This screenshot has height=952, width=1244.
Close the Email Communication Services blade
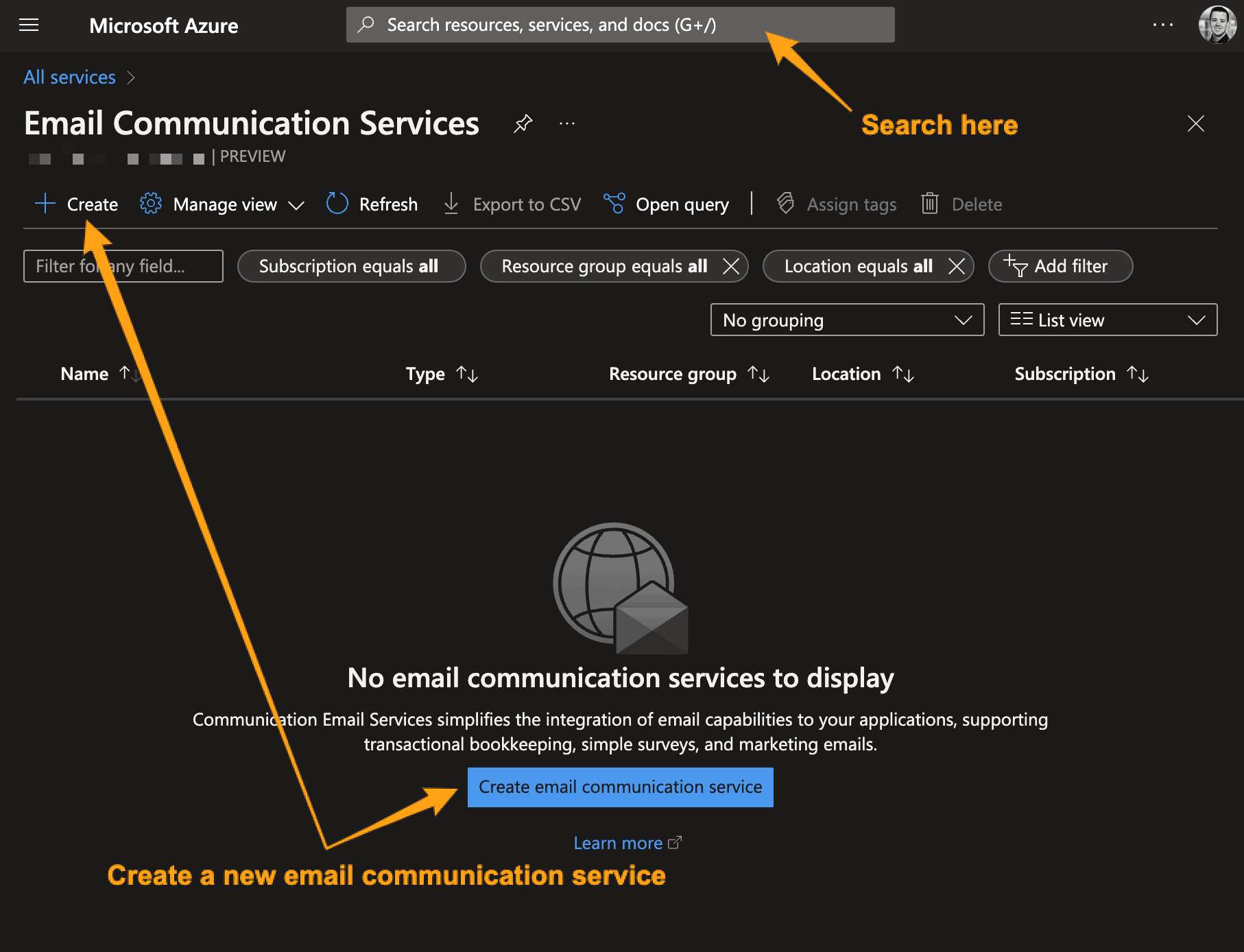[1195, 123]
